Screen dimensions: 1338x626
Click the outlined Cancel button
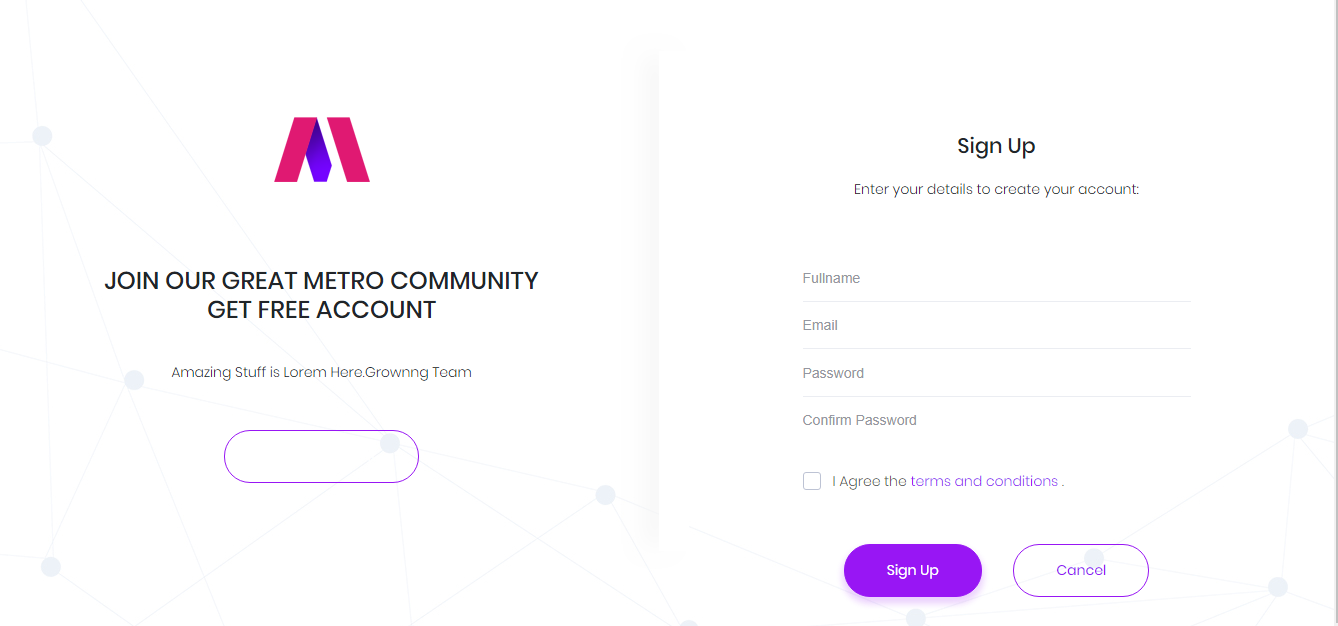pyautogui.click(x=1081, y=570)
